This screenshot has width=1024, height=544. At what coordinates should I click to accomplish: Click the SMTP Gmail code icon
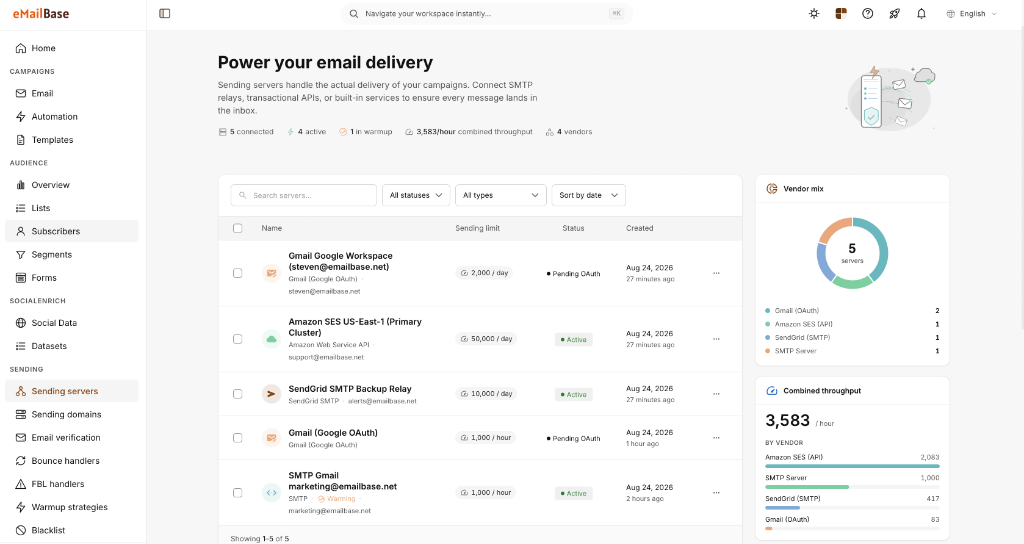(271, 492)
